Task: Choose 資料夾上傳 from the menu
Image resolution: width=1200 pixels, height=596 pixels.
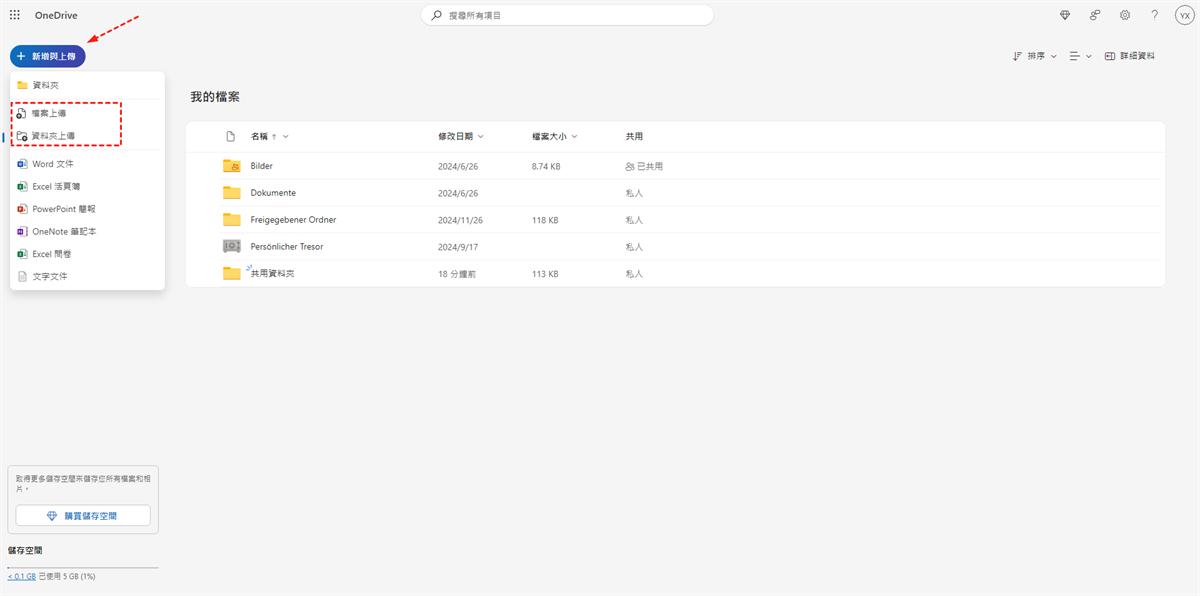Action: pyautogui.click(x=87, y=135)
